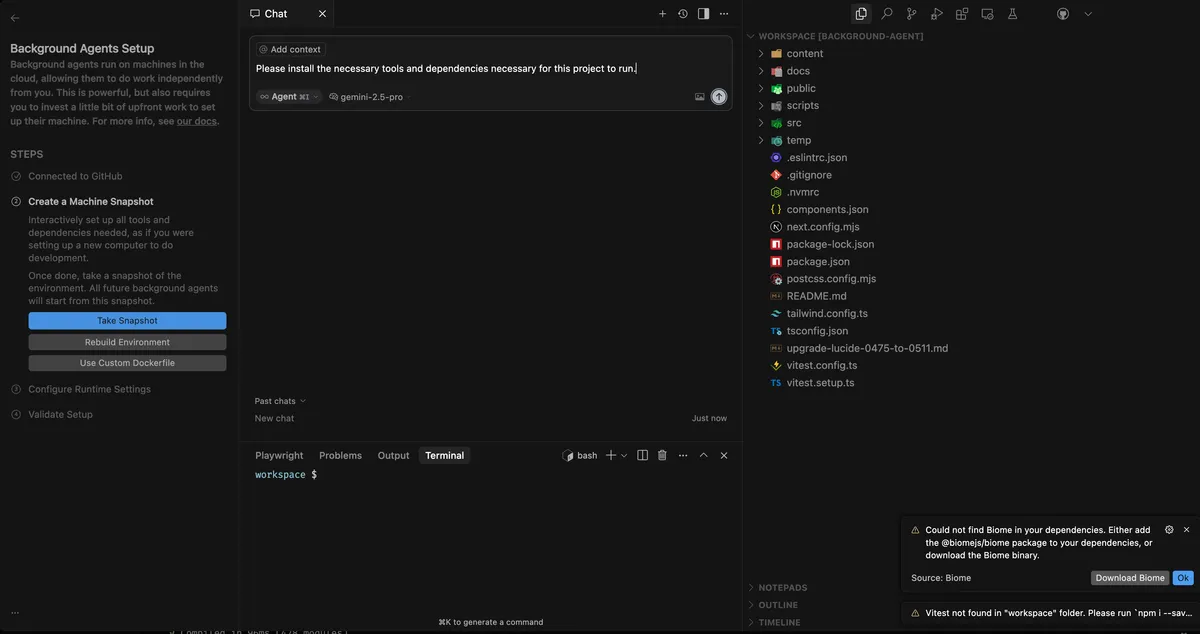Open the gemini-2.5-pro model dropdown

(x=370, y=97)
